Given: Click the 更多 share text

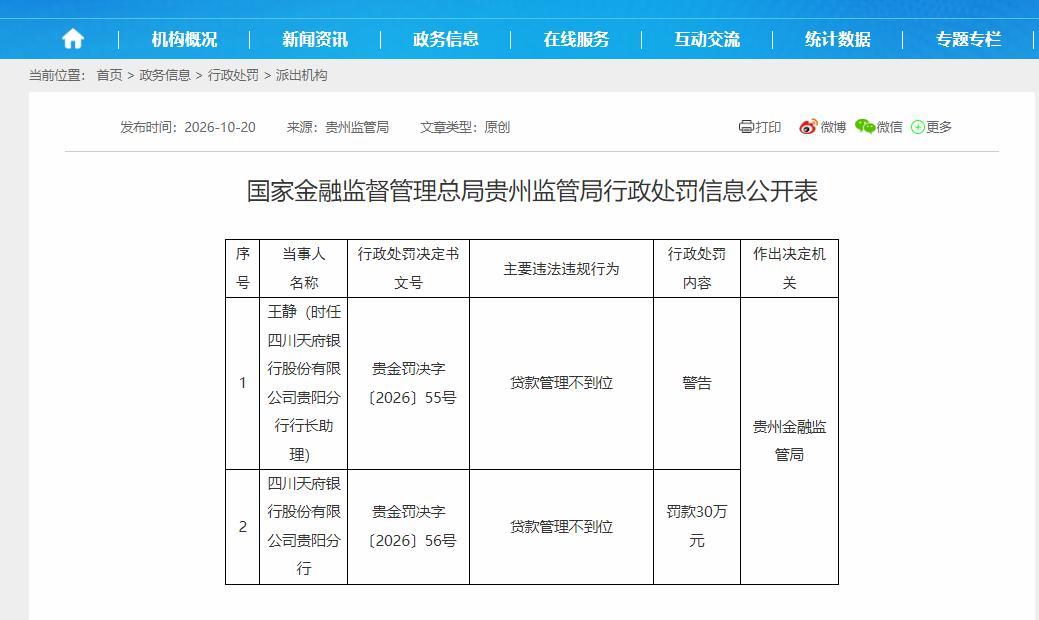Looking at the screenshot, I should (x=939, y=127).
